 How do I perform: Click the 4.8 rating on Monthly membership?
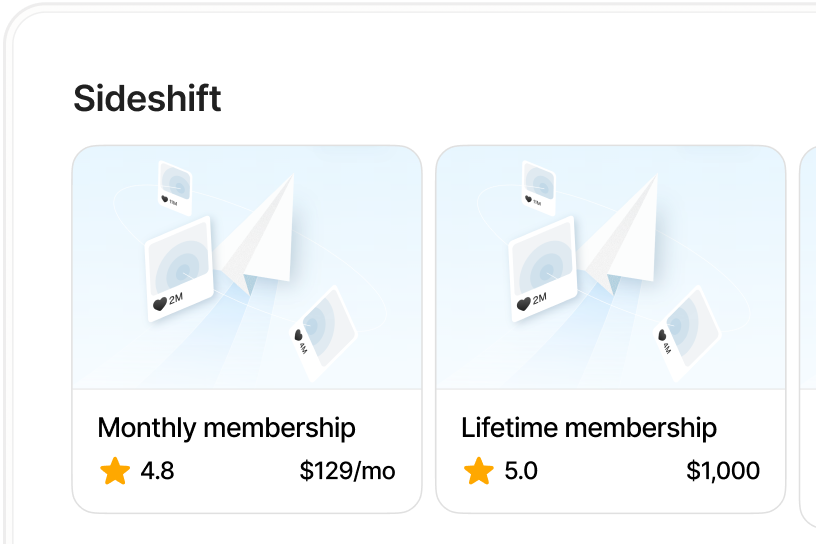point(157,471)
